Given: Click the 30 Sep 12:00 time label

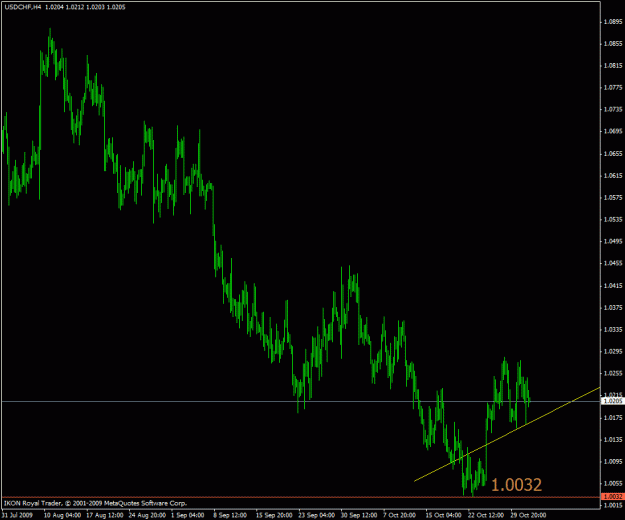Looking at the screenshot, I should [359, 515].
